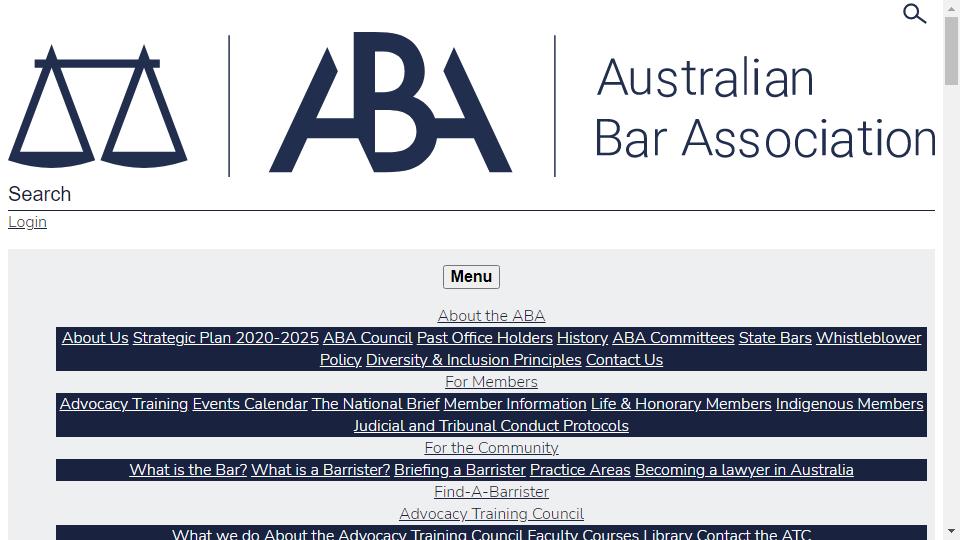Go to State Bars page
This screenshot has height=540, width=960.
coord(775,338)
